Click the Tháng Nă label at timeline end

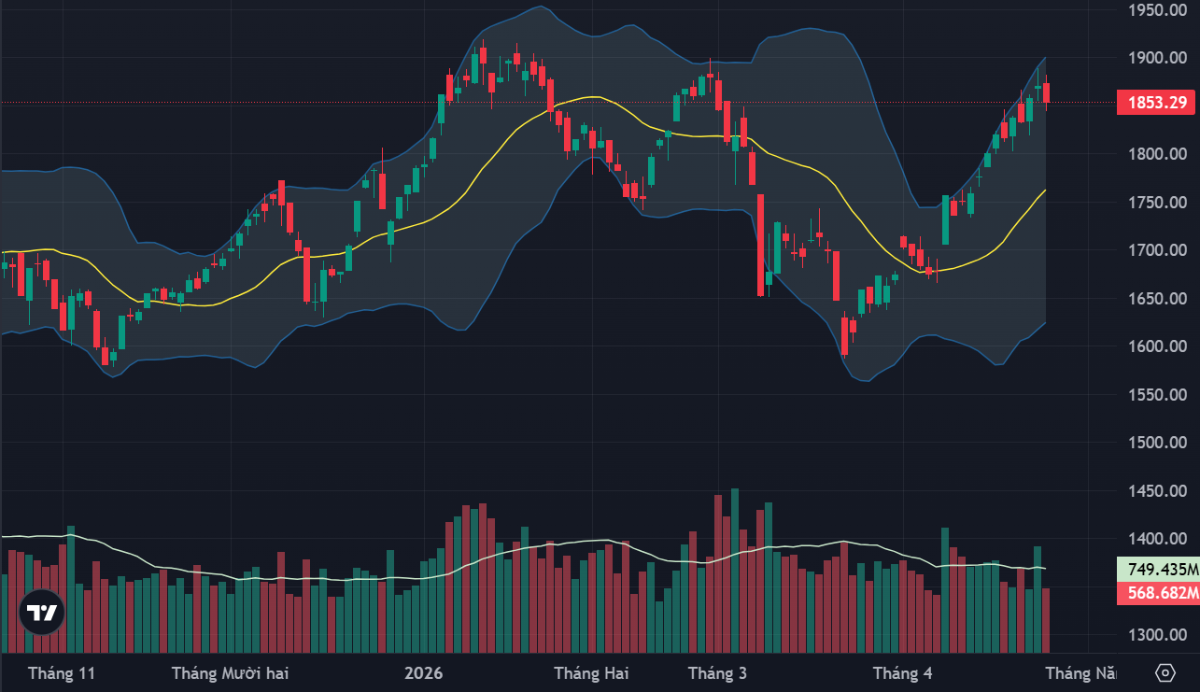point(1082,672)
